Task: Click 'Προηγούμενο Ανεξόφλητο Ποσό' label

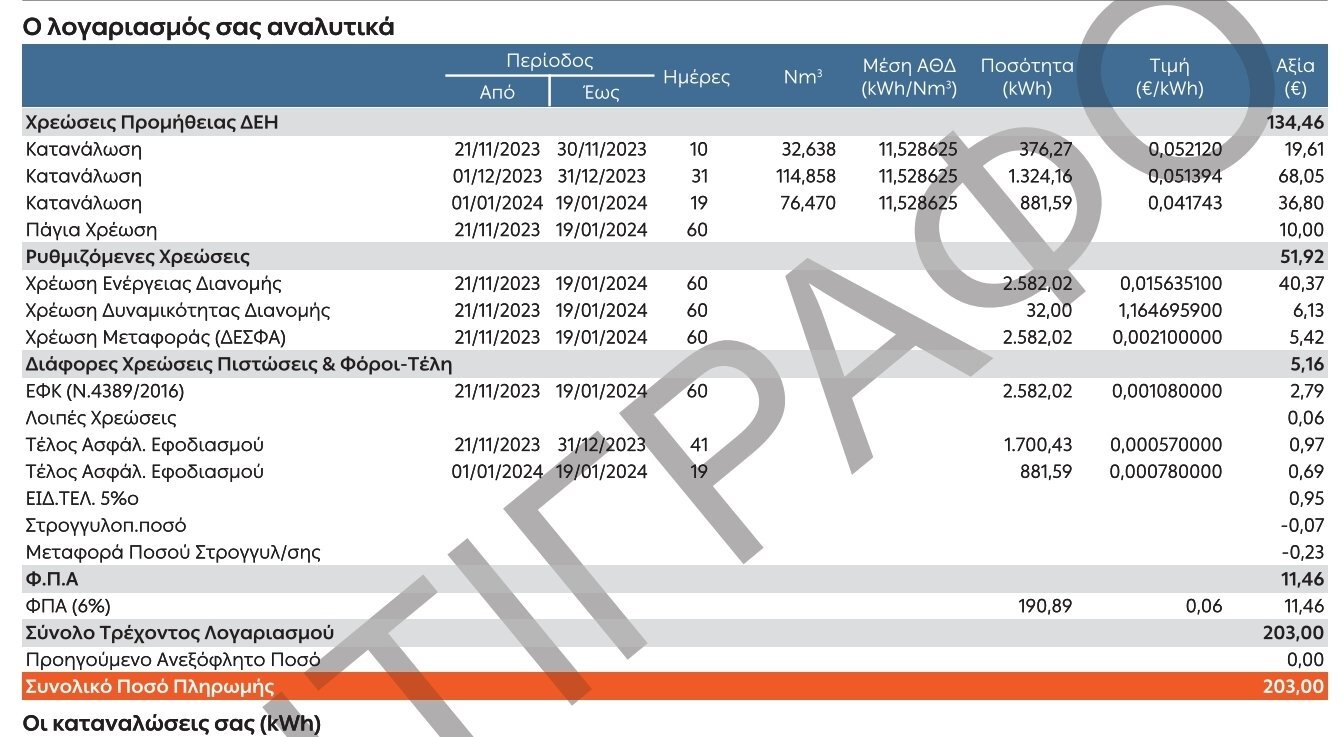Action: tap(173, 660)
